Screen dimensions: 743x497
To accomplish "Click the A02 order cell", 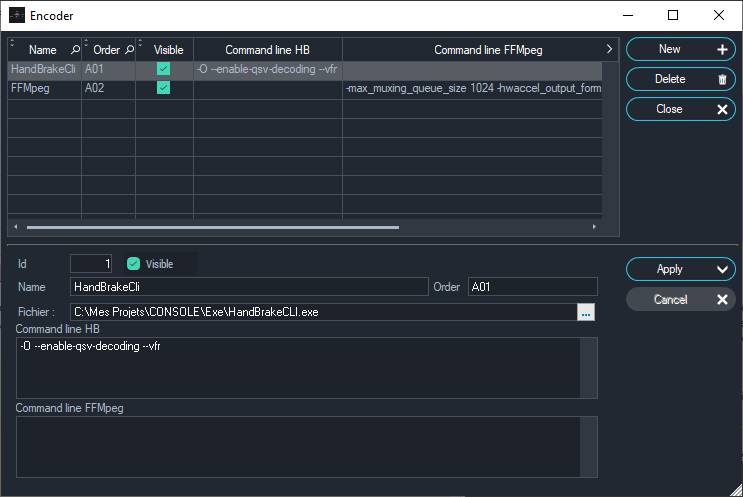I will pos(109,88).
